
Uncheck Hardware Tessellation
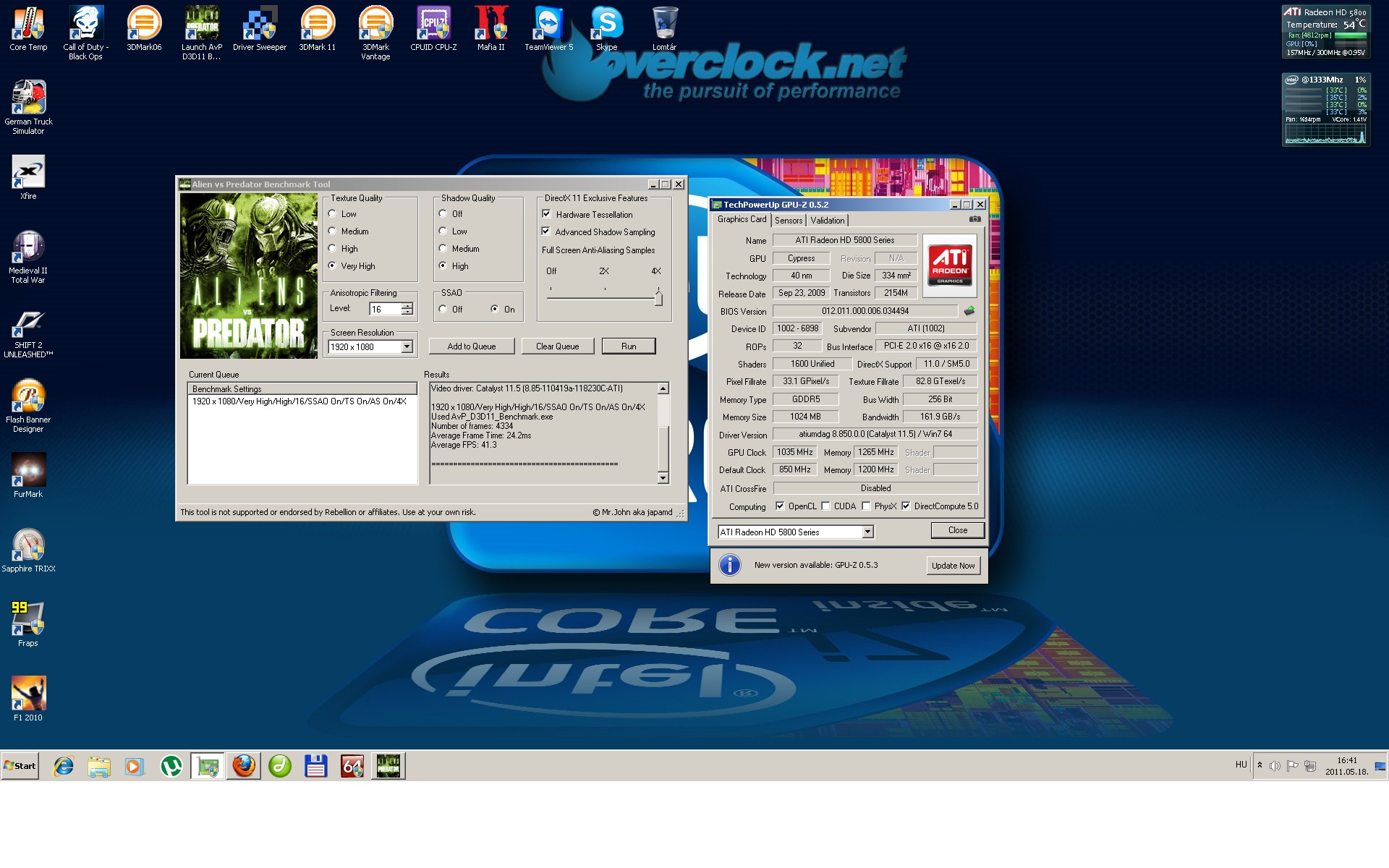(x=546, y=214)
